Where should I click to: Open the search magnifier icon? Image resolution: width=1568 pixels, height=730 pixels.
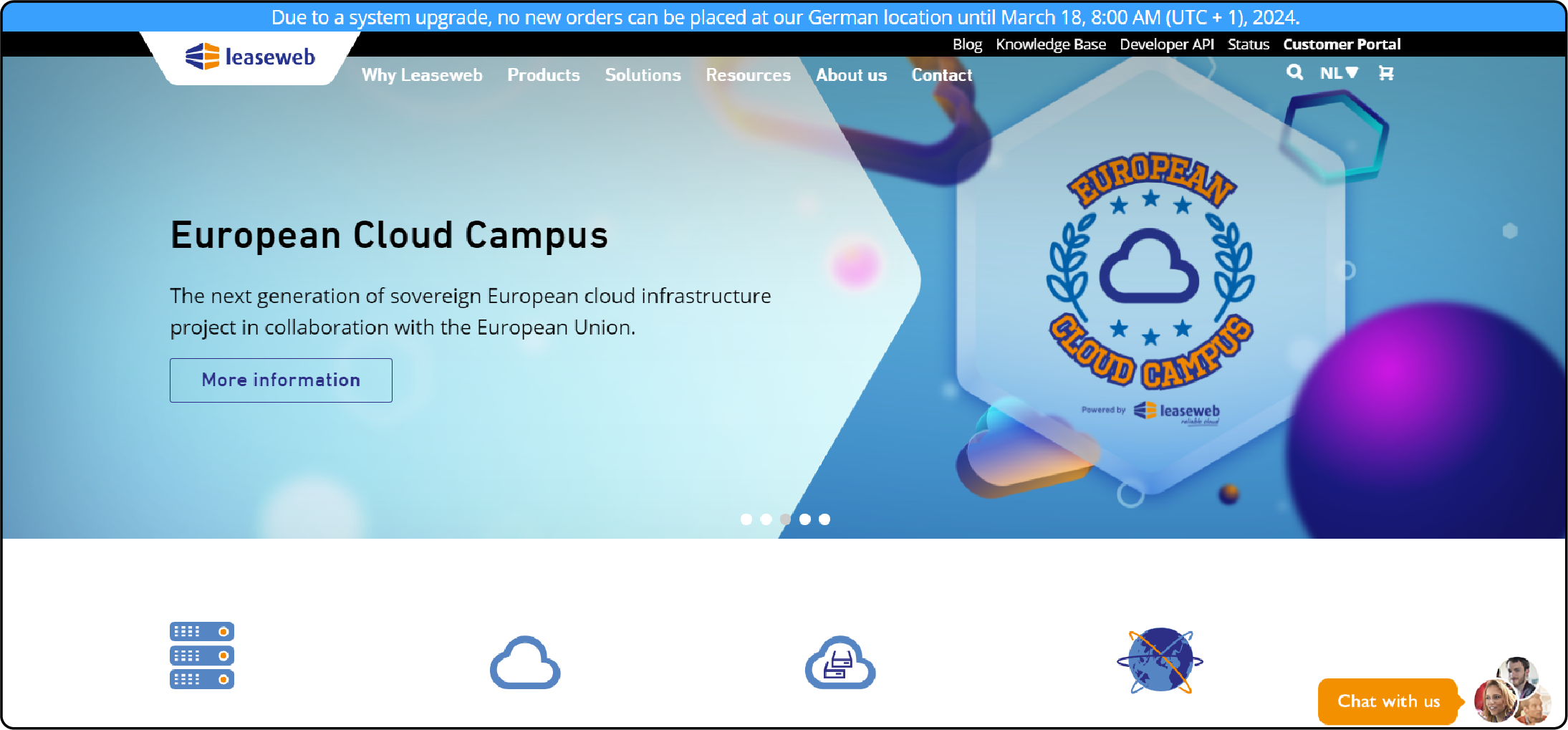[1294, 72]
